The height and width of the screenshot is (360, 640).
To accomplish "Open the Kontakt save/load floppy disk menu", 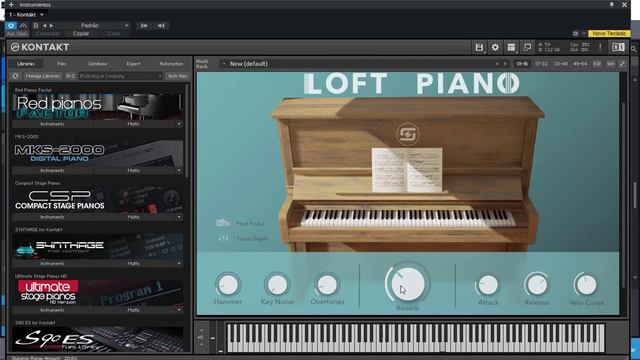I will point(479,47).
